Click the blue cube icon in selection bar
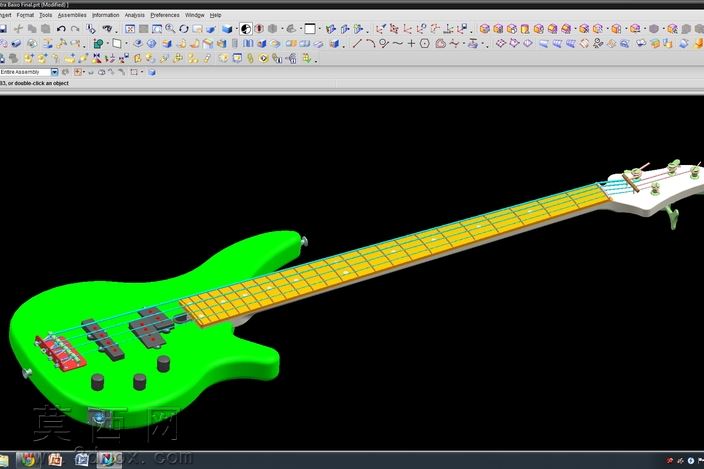This screenshot has height=469, width=704. click(x=152, y=72)
